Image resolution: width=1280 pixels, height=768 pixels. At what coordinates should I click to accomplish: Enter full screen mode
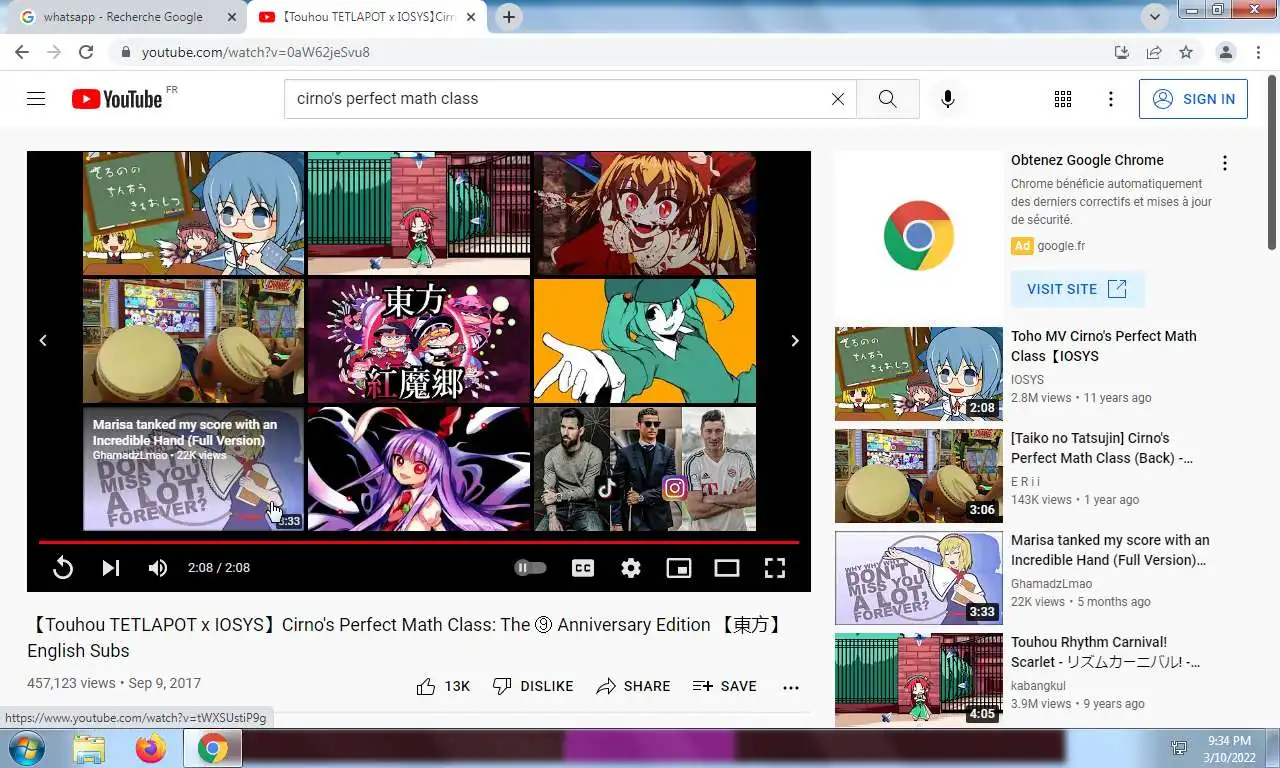click(x=775, y=568)
